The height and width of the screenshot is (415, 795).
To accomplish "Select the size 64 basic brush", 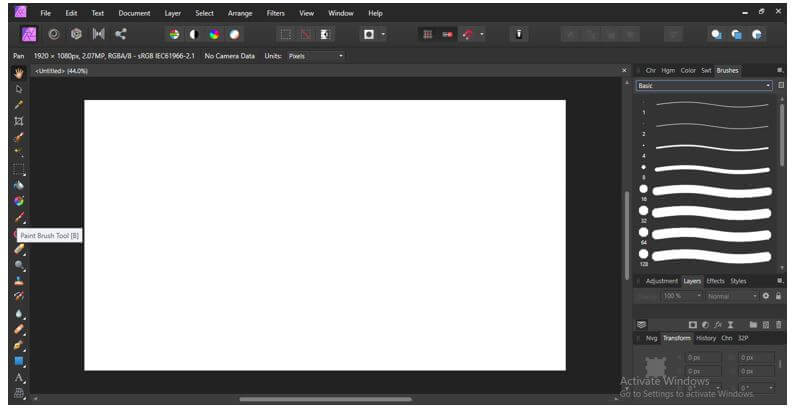I will pos(707,235).
